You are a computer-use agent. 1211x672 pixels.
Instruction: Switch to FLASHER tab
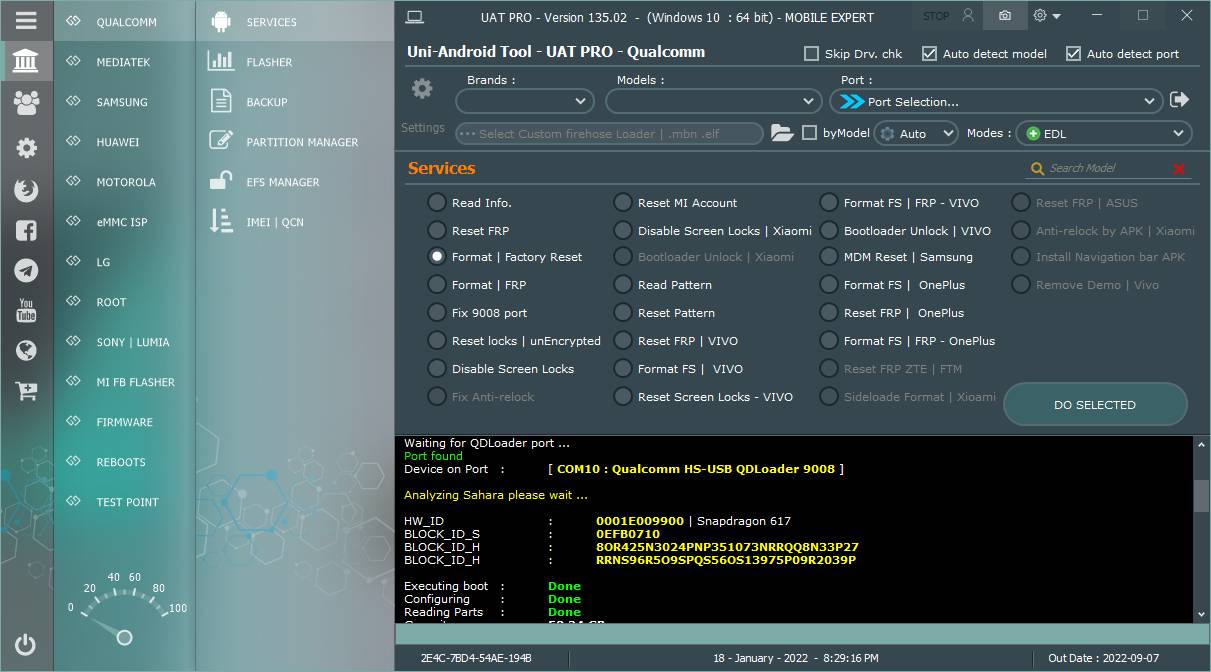tap(295, 62)
